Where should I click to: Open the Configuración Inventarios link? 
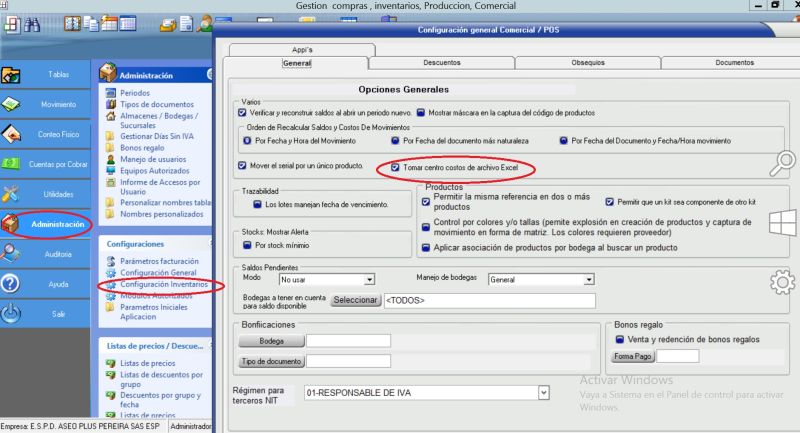click(x=164, y=285)
